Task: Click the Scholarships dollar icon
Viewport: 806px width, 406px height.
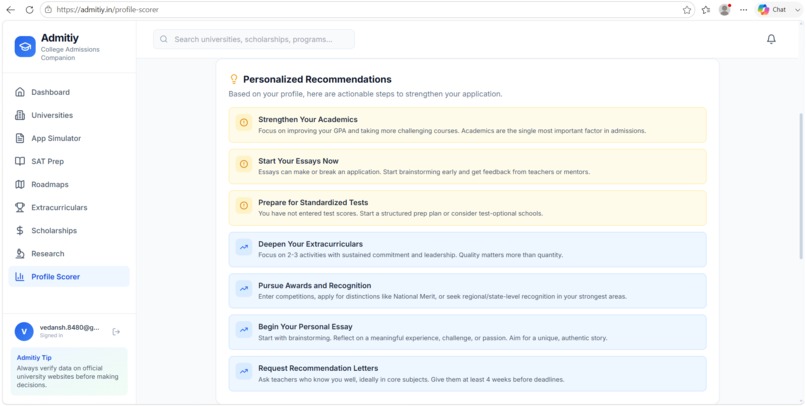Action: tap(20, 231)
